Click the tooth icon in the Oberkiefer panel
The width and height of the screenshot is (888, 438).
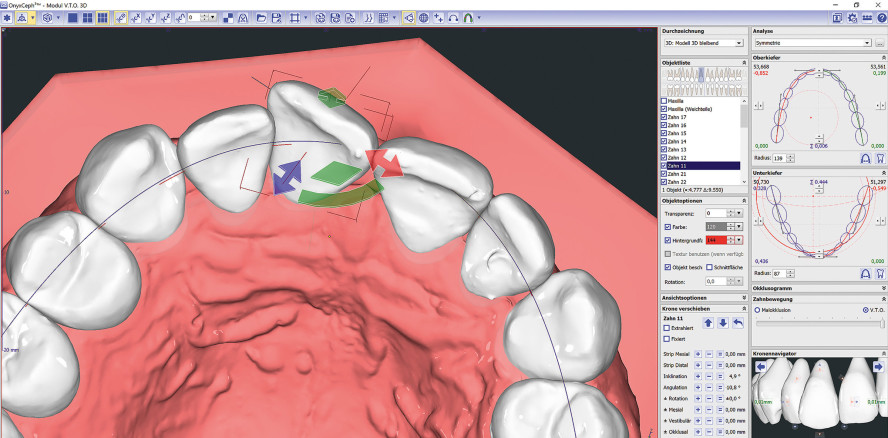pyautogui.click(x=880, y=158)
